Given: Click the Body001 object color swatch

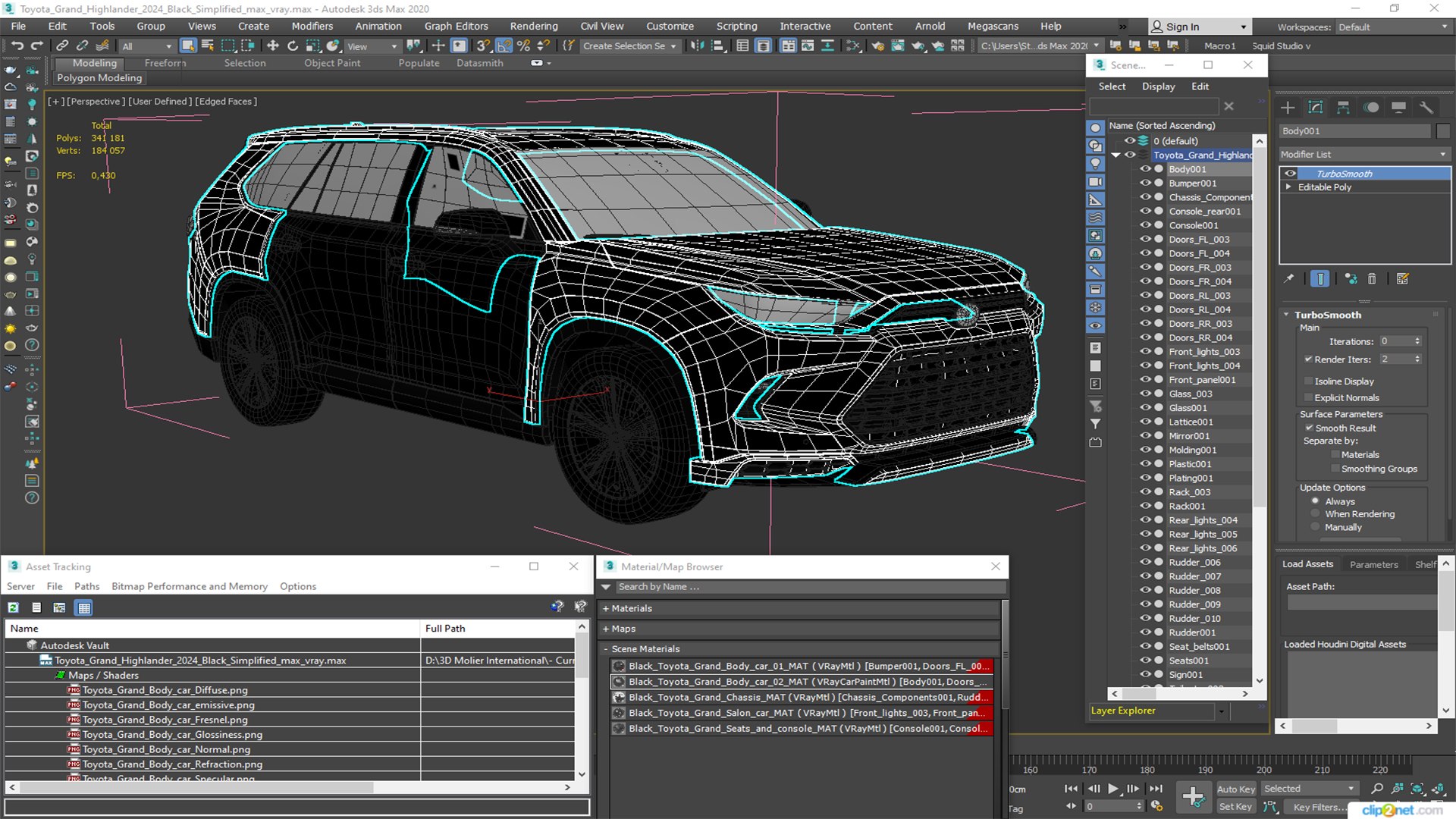Looking at the screenshot, I should tap(1443, 131).
